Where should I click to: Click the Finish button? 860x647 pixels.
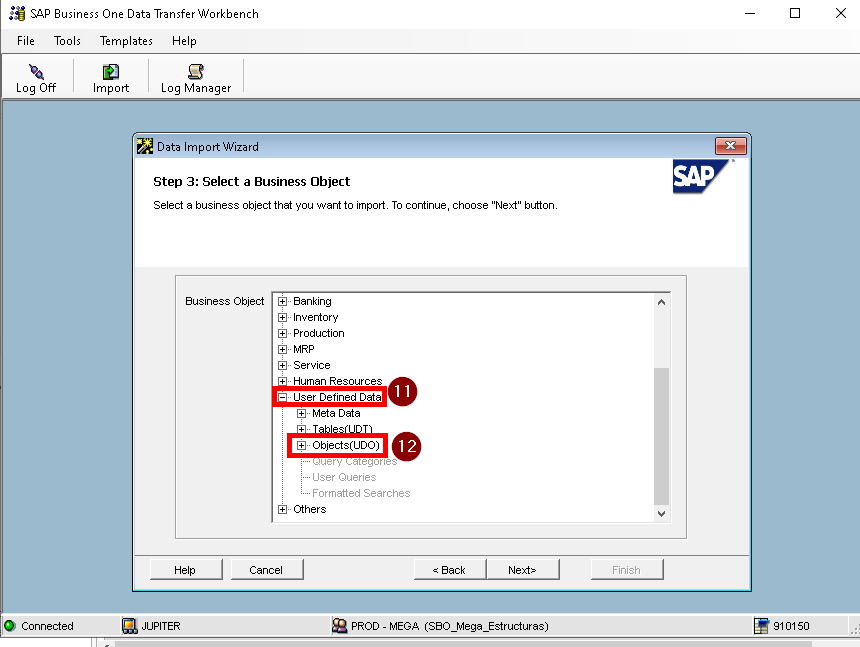(627, 570)
